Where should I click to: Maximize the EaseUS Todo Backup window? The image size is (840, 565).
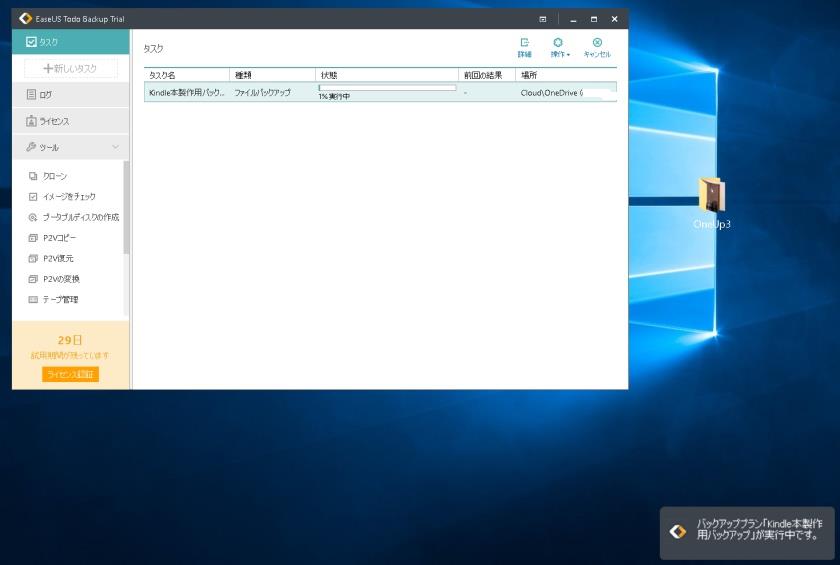pos(594,19)
